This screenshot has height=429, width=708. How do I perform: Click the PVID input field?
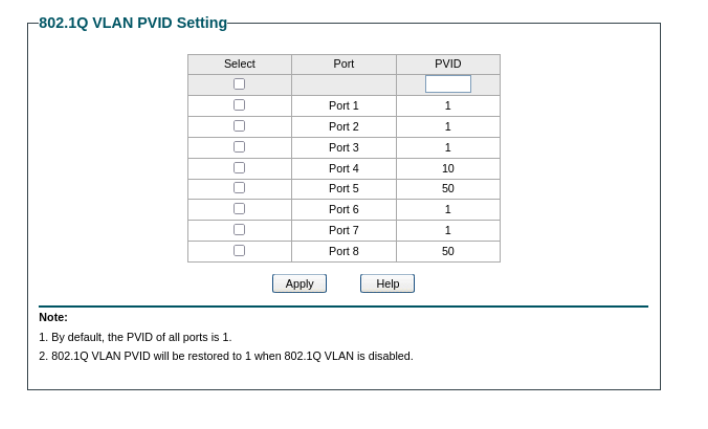pyautogui.click(x=447, y=84)
